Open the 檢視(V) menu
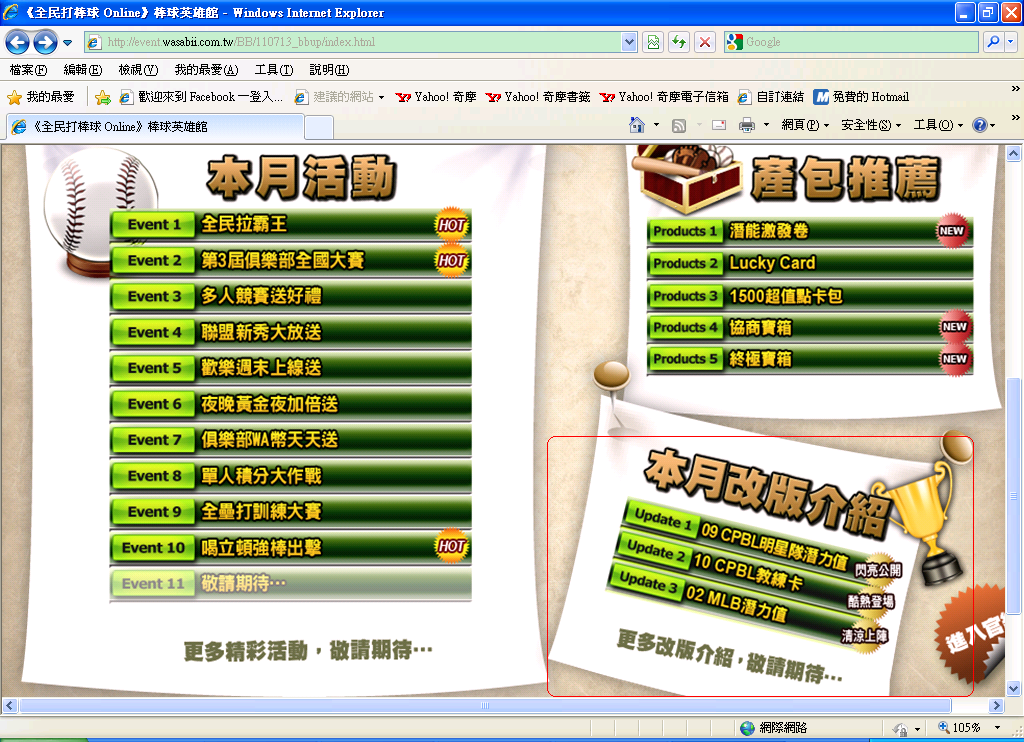The width and height of the screenshot is (1024, 742). 138,70
